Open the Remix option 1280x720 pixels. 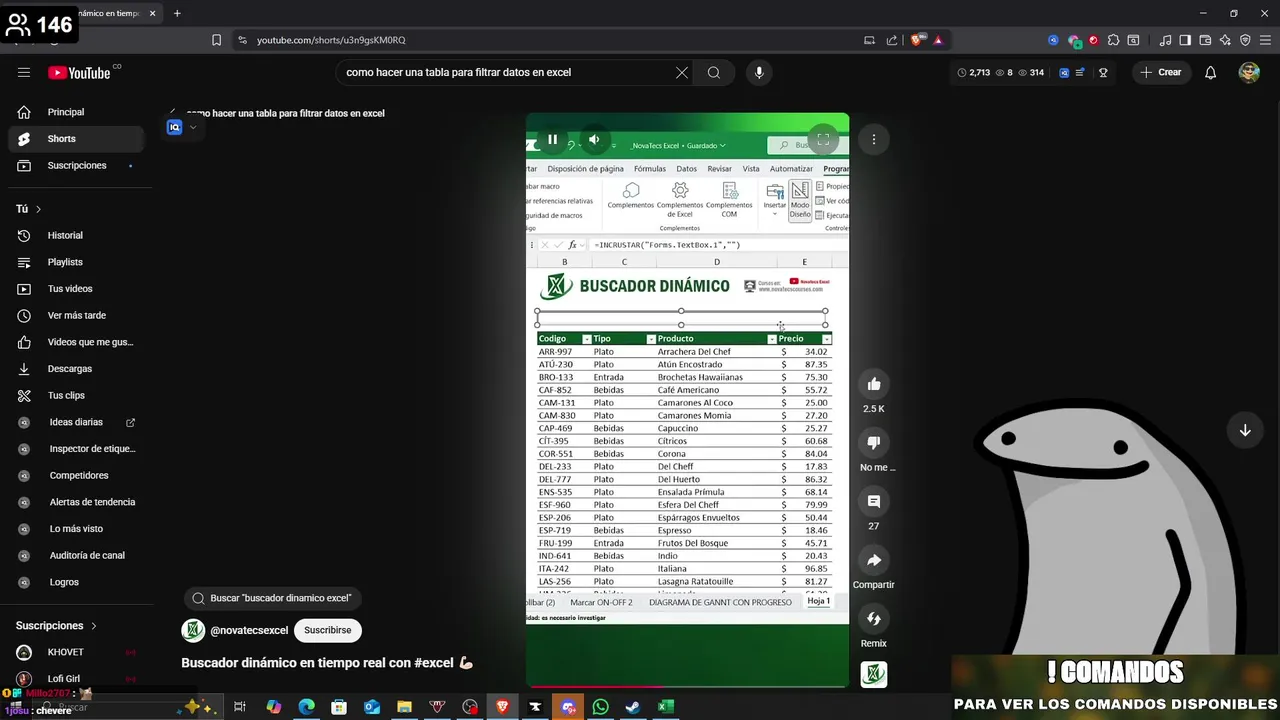click(874, 619)
